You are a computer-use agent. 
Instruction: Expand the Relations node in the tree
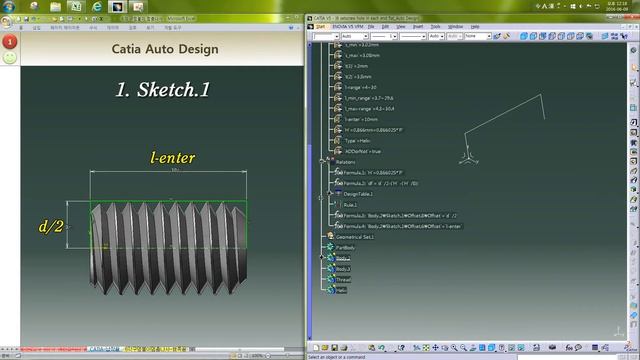point(322,162)
